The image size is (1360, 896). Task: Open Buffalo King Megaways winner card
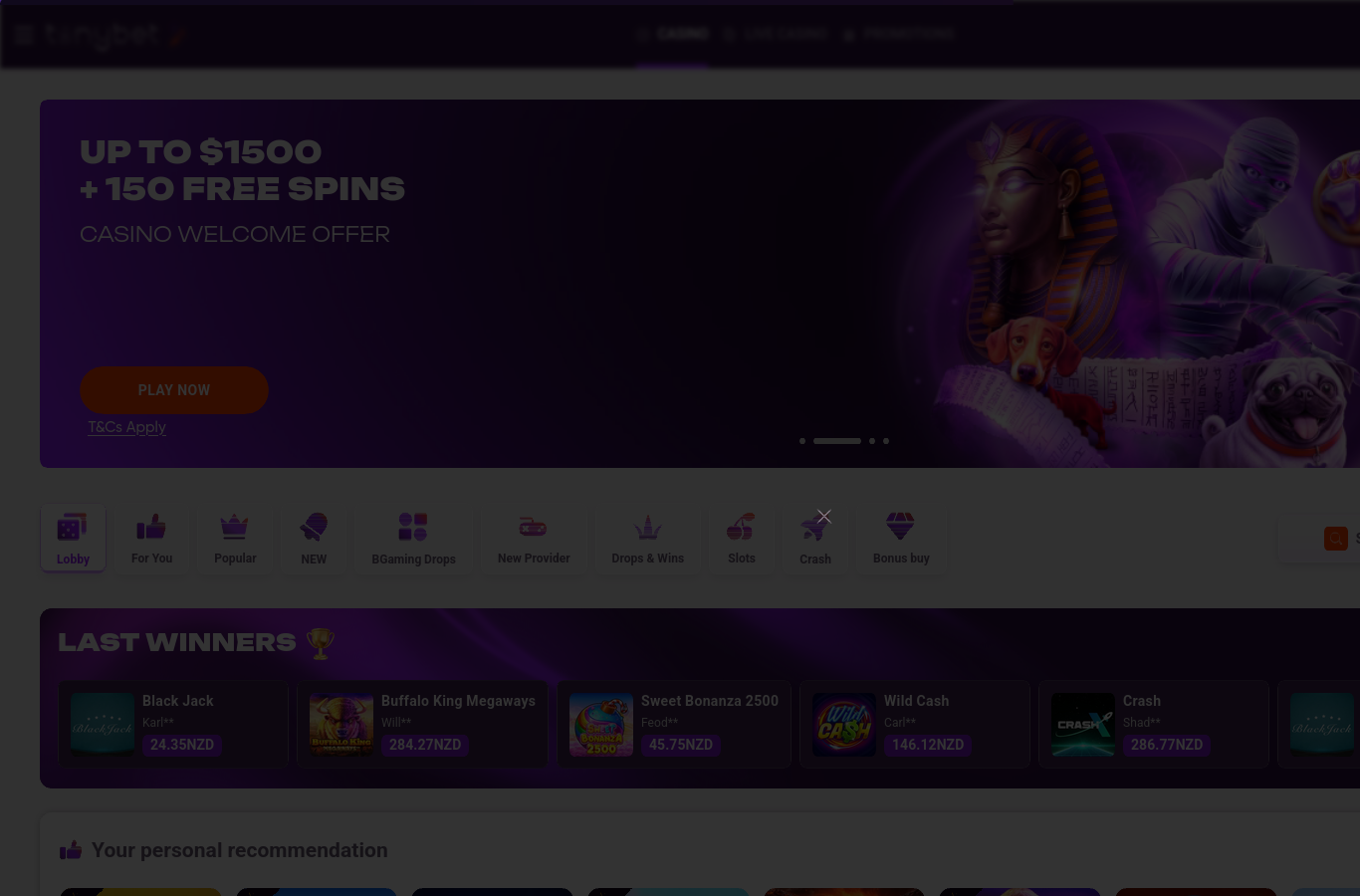pos(422,724)
